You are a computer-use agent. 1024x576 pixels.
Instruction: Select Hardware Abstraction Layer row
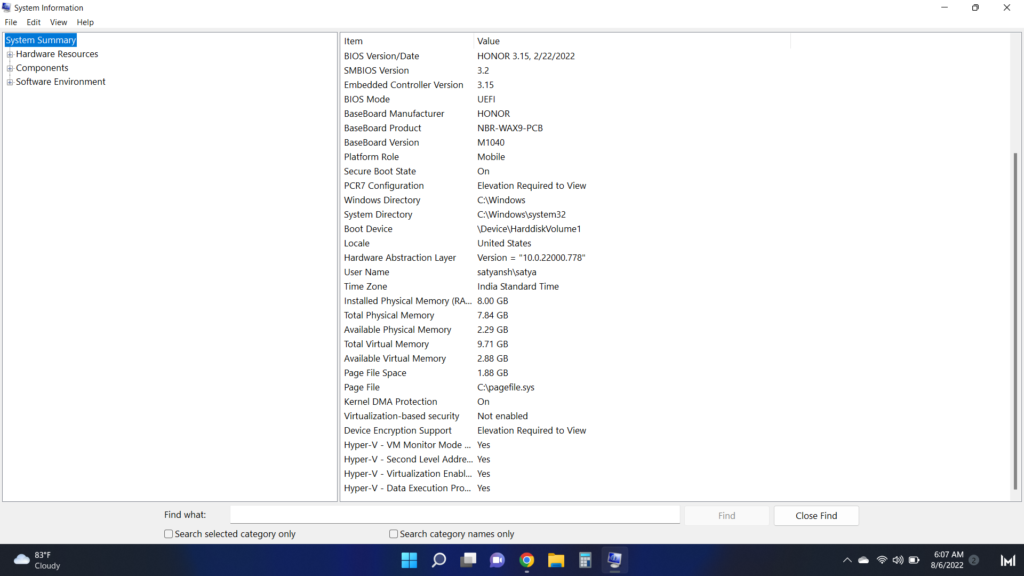pyautogui.click(x=566, y=257)
